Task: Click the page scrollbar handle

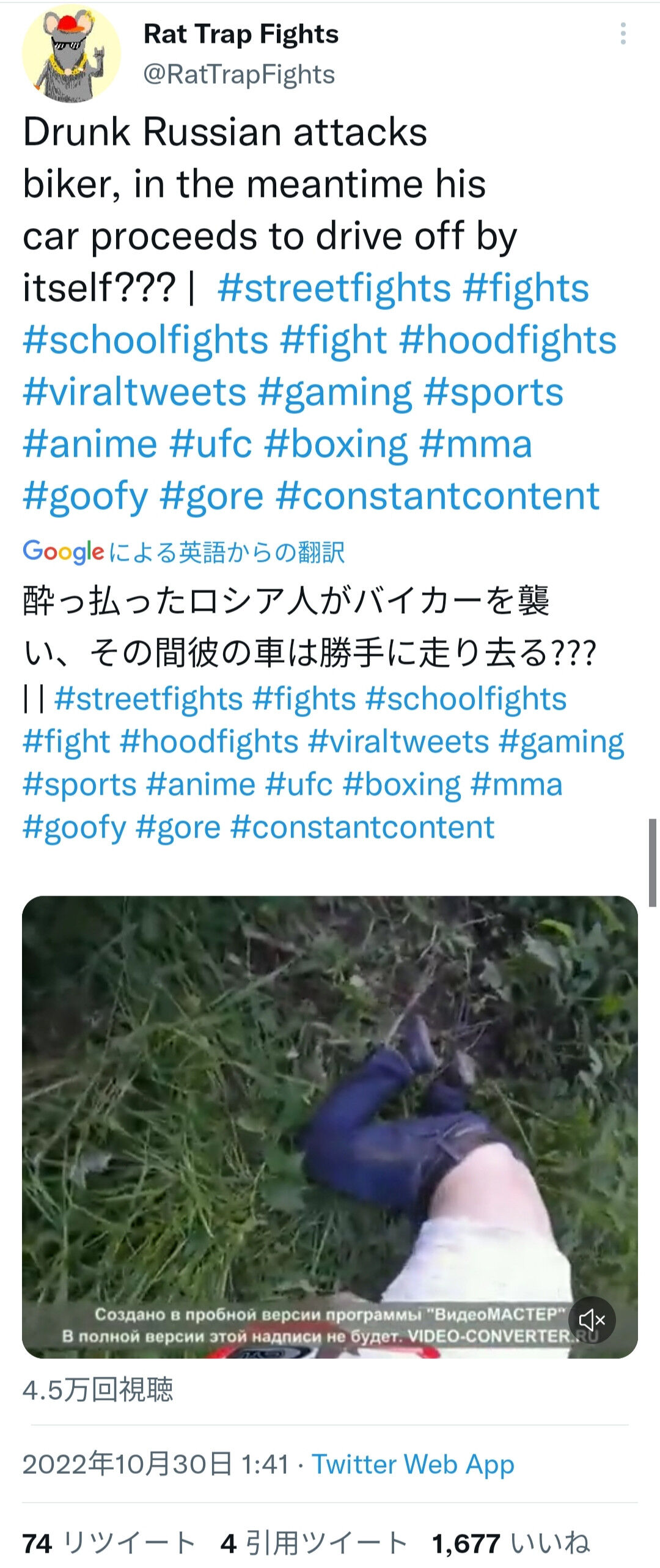Action: (x=653, y=862)
